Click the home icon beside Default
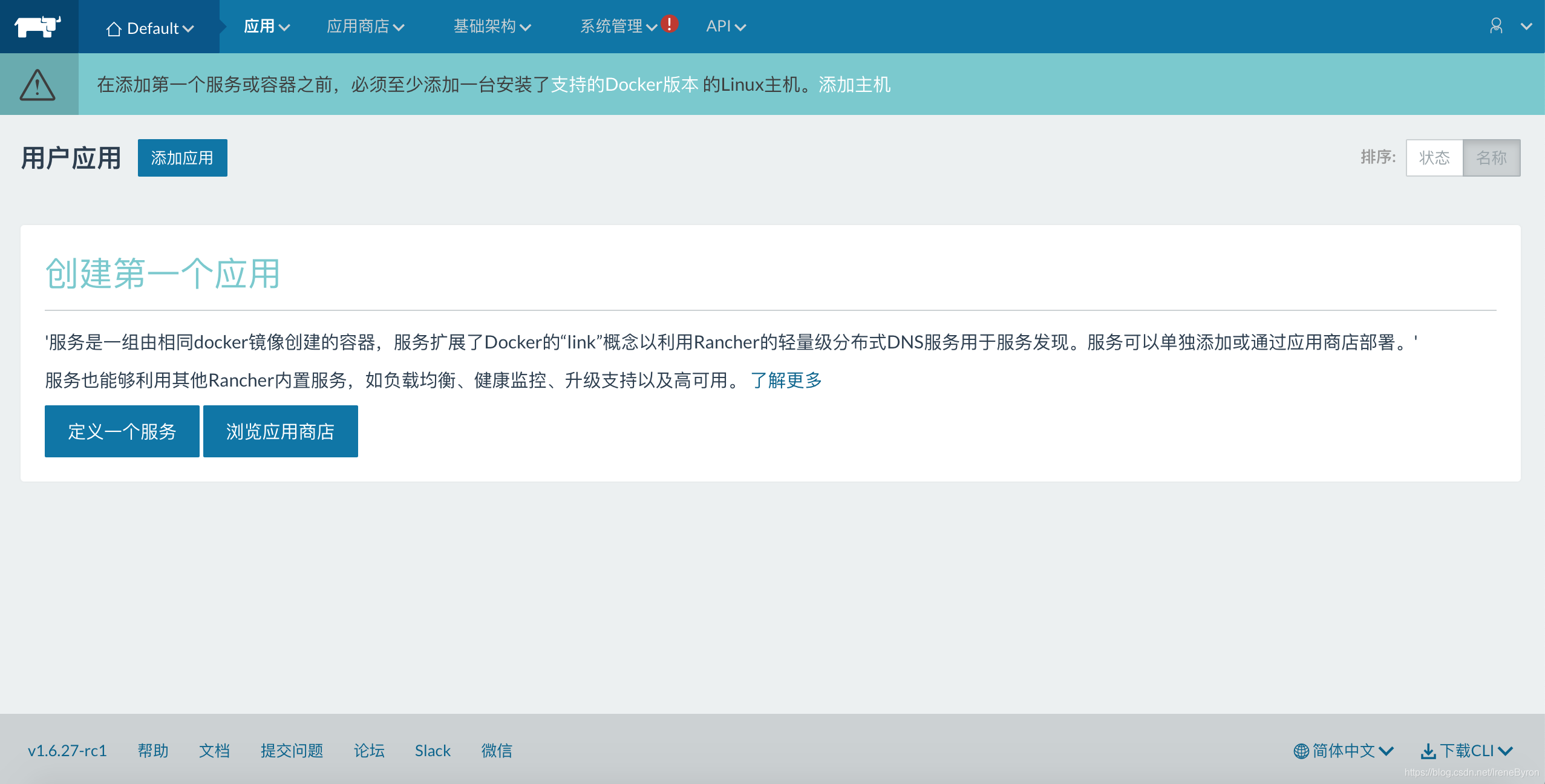This screenshot has height=784, width=1545. 114,28
